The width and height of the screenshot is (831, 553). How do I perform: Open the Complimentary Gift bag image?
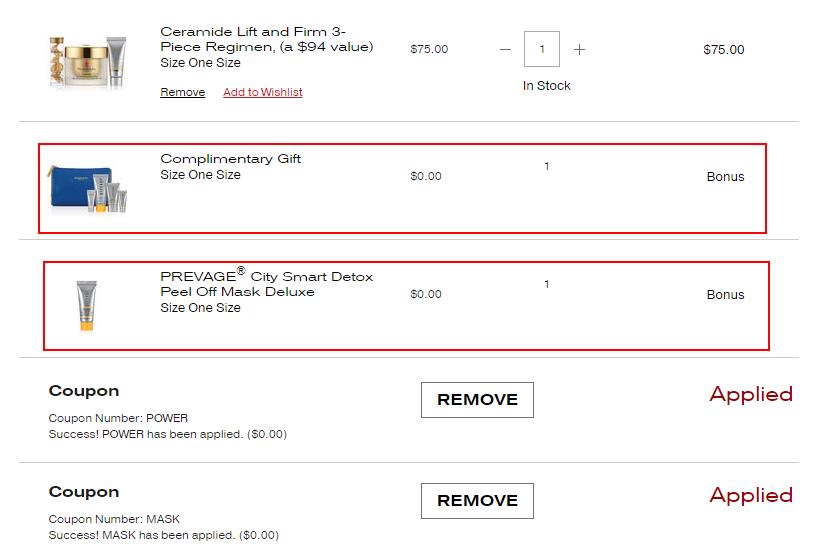click(89, 190)
